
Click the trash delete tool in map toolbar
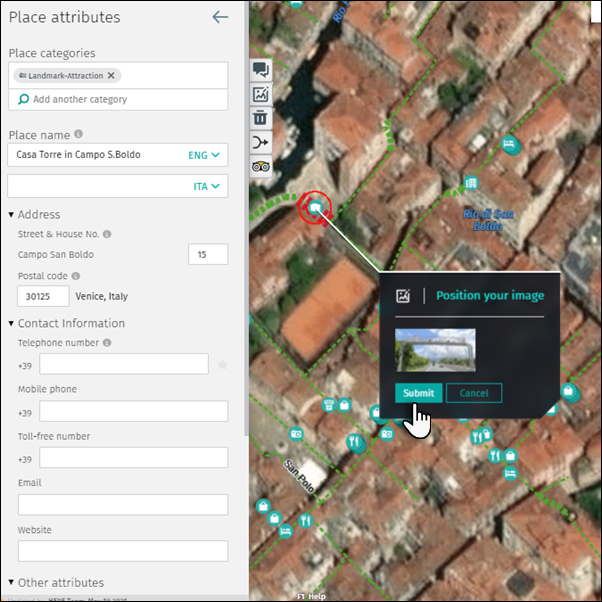click(261, 118)
